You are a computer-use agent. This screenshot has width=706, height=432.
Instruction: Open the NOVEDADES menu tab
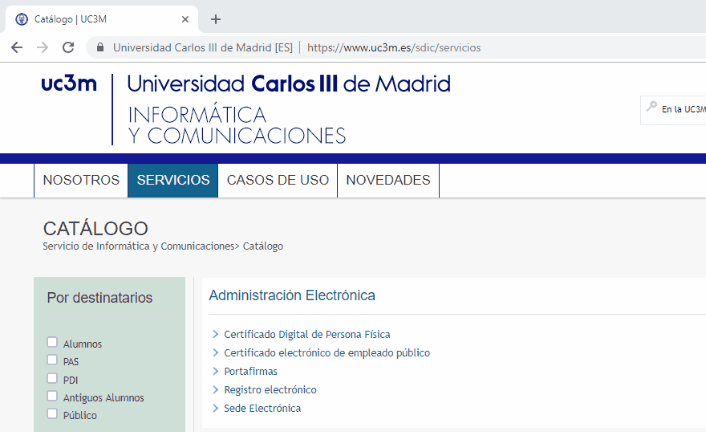388,180
